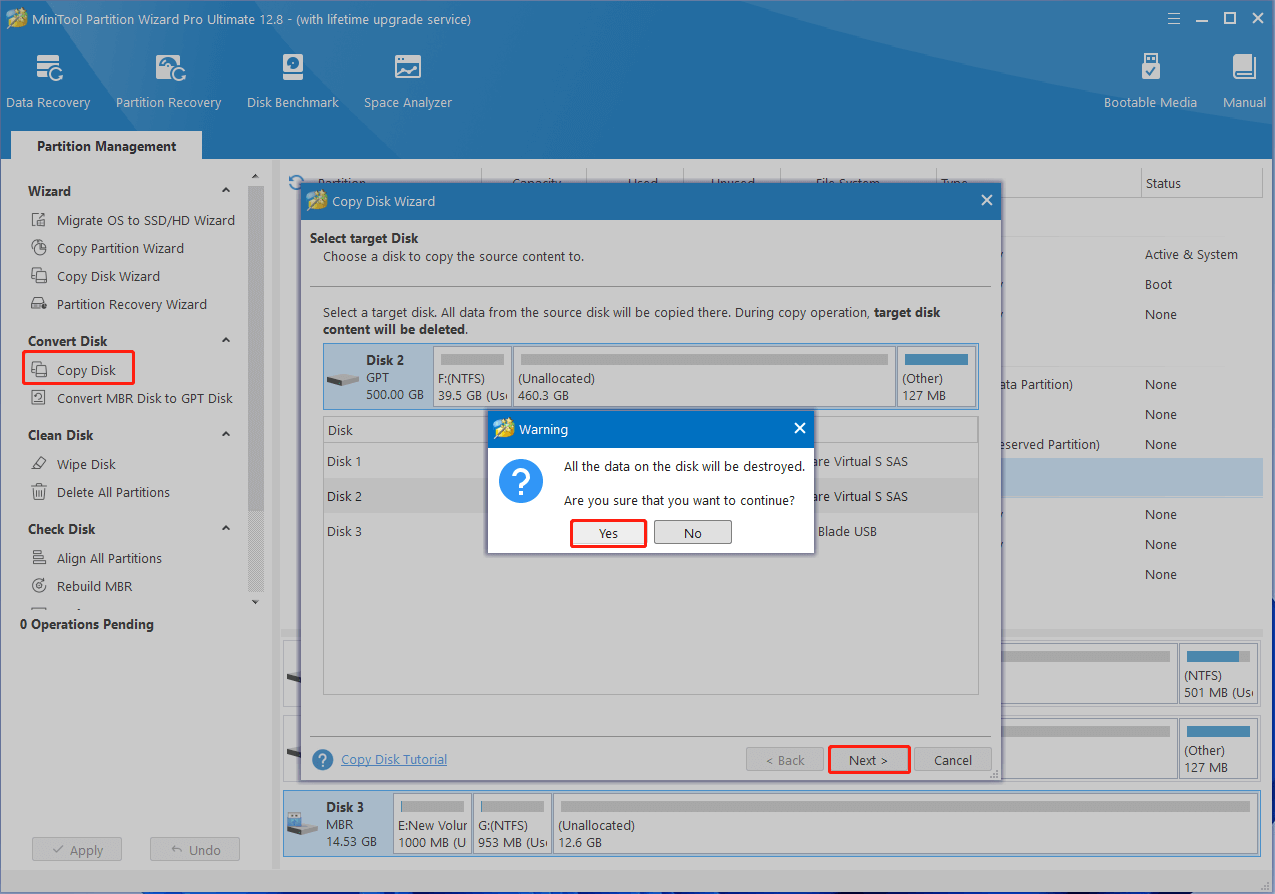Select Align All Partitions option
Screen dimensions: 1275x894
click(x=109, y=558)
